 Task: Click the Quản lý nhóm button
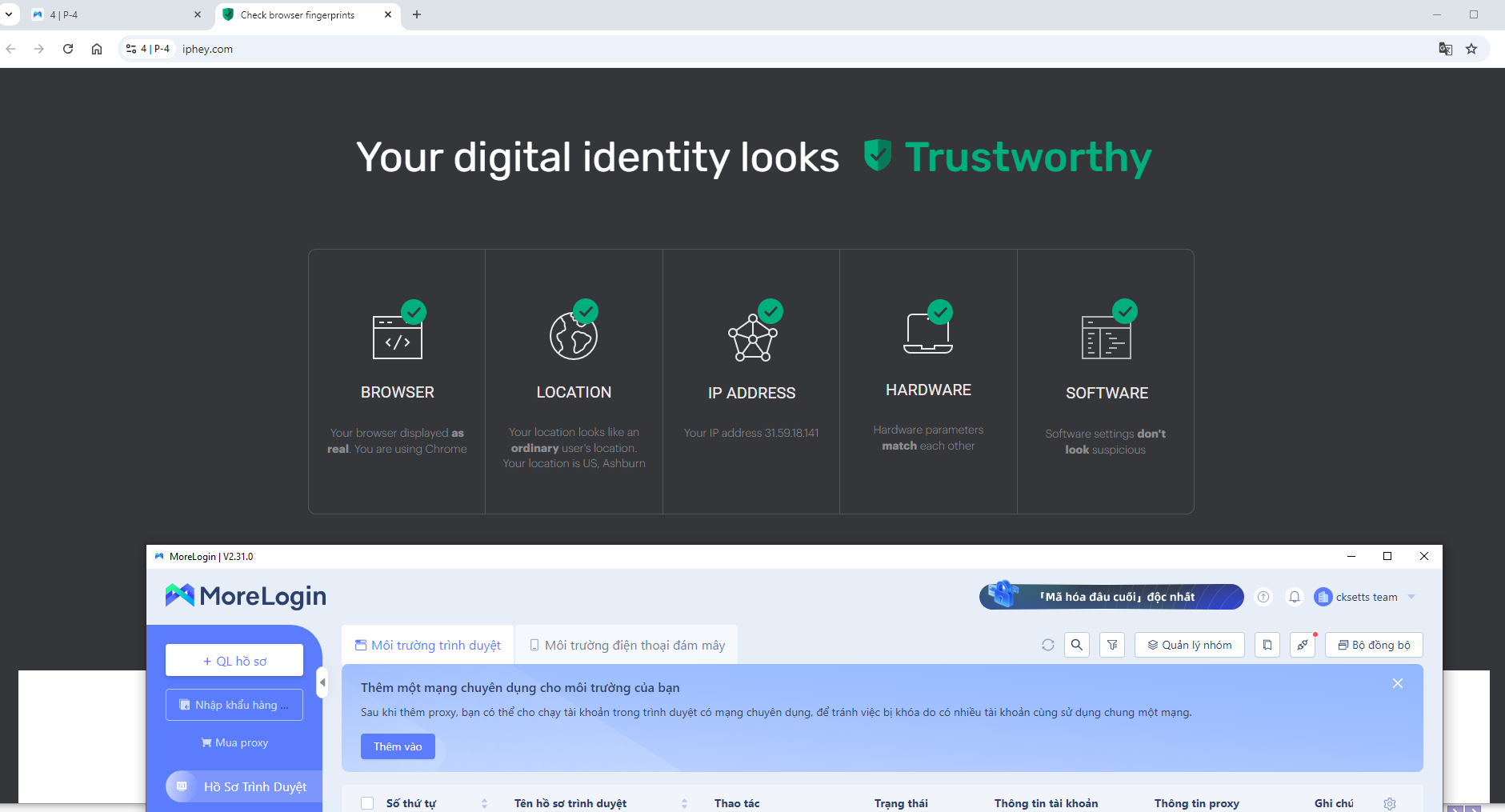tap(1189, 645)
